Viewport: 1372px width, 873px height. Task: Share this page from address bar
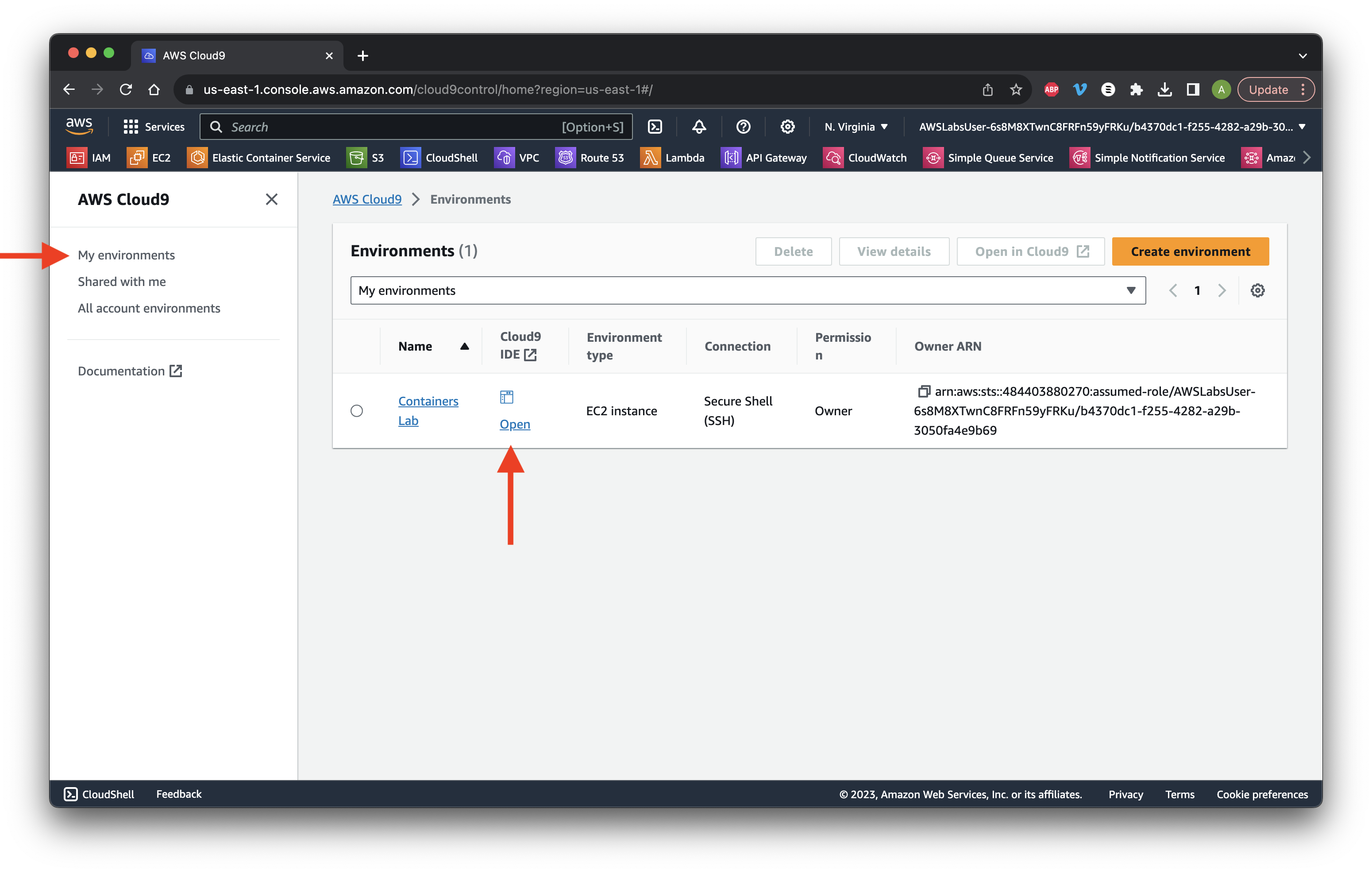[x=987, y=89]
